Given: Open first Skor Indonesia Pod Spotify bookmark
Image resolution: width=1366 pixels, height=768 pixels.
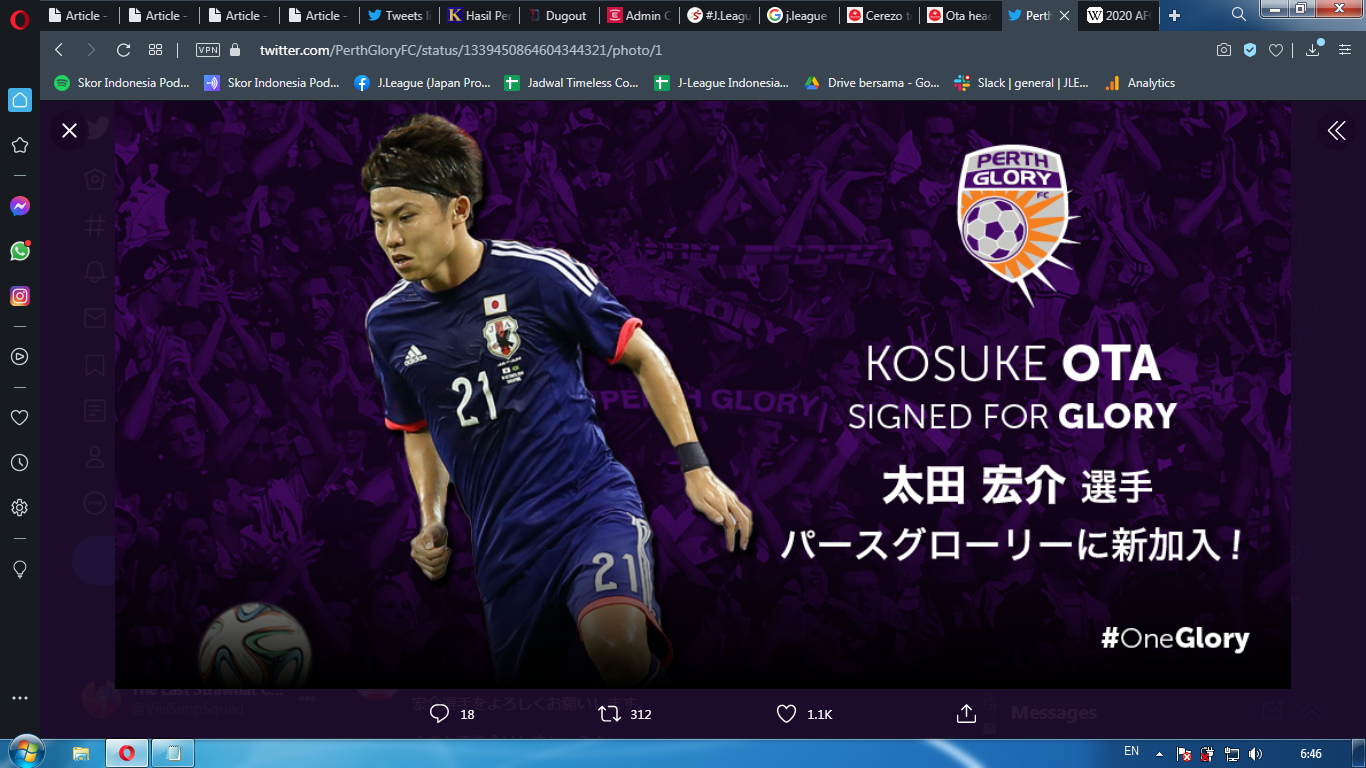Looking at the screenshot, I should click(122, 83).
